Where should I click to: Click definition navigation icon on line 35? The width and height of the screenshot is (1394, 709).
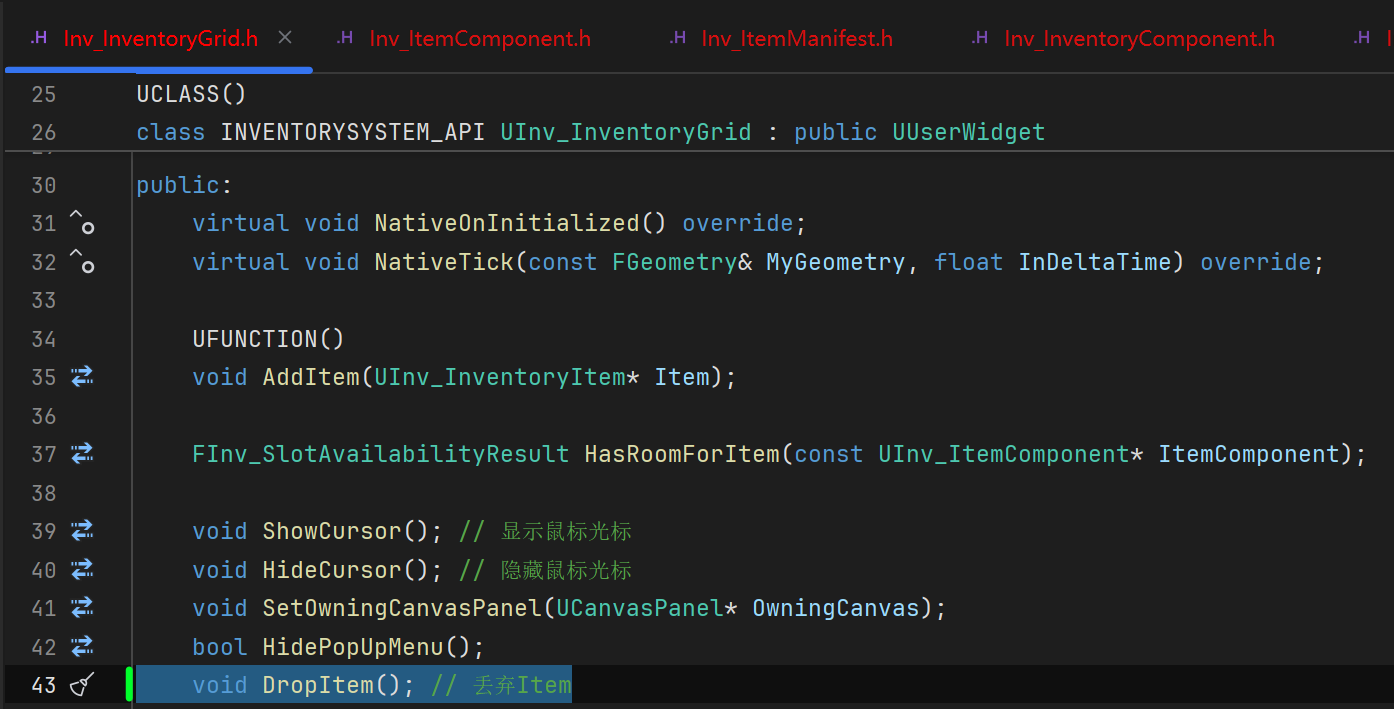pos(82,376)
